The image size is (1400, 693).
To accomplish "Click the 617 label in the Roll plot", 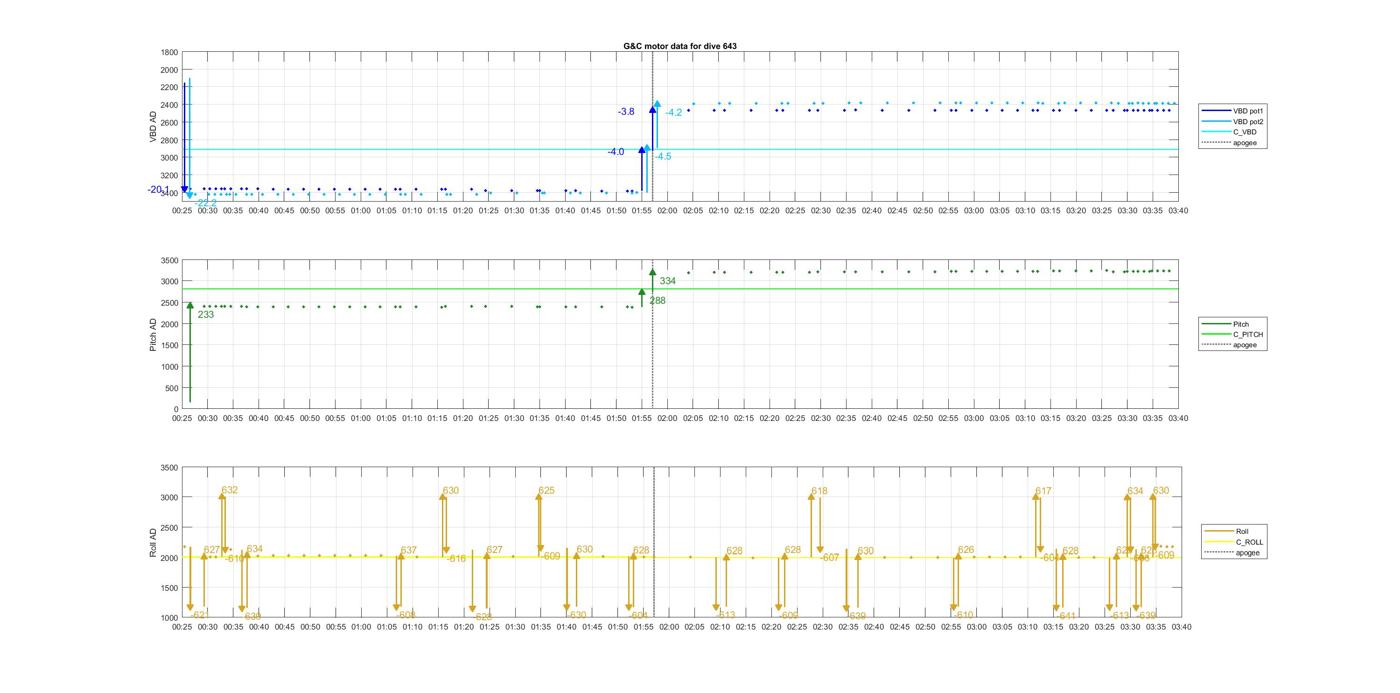I will click(1043, 491).
